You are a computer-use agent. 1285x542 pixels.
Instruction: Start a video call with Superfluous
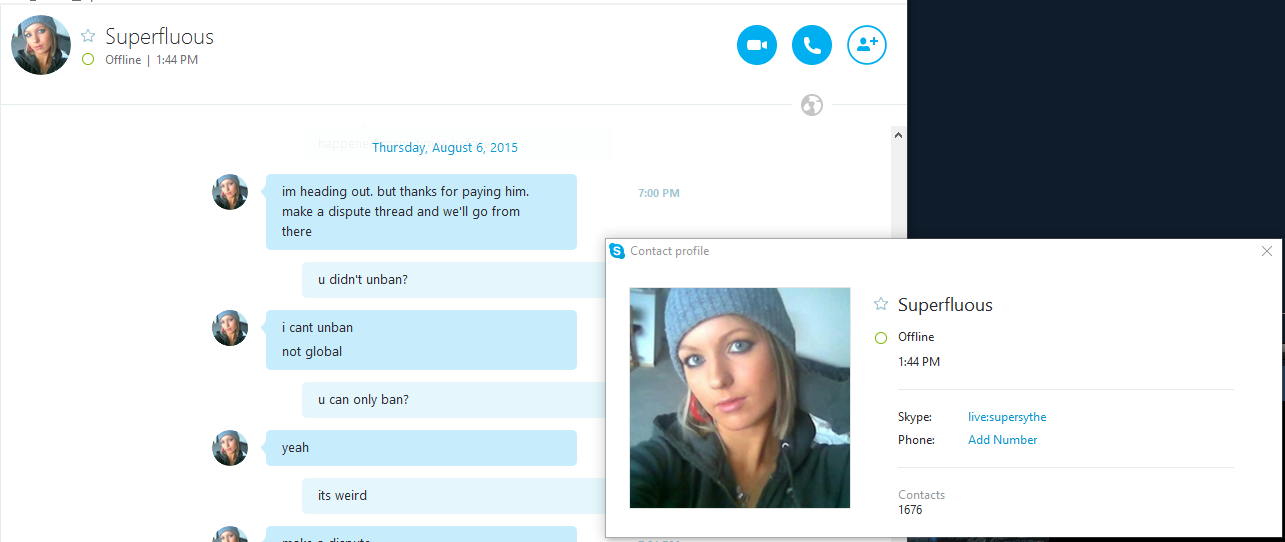[757, 45]
